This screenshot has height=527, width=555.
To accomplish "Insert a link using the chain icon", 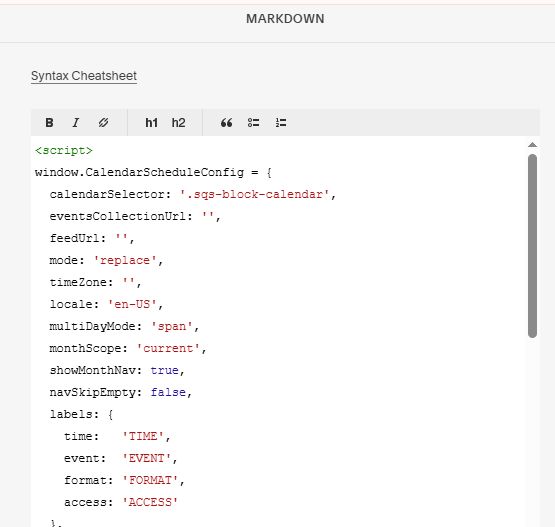I will [x=103, y=123].
